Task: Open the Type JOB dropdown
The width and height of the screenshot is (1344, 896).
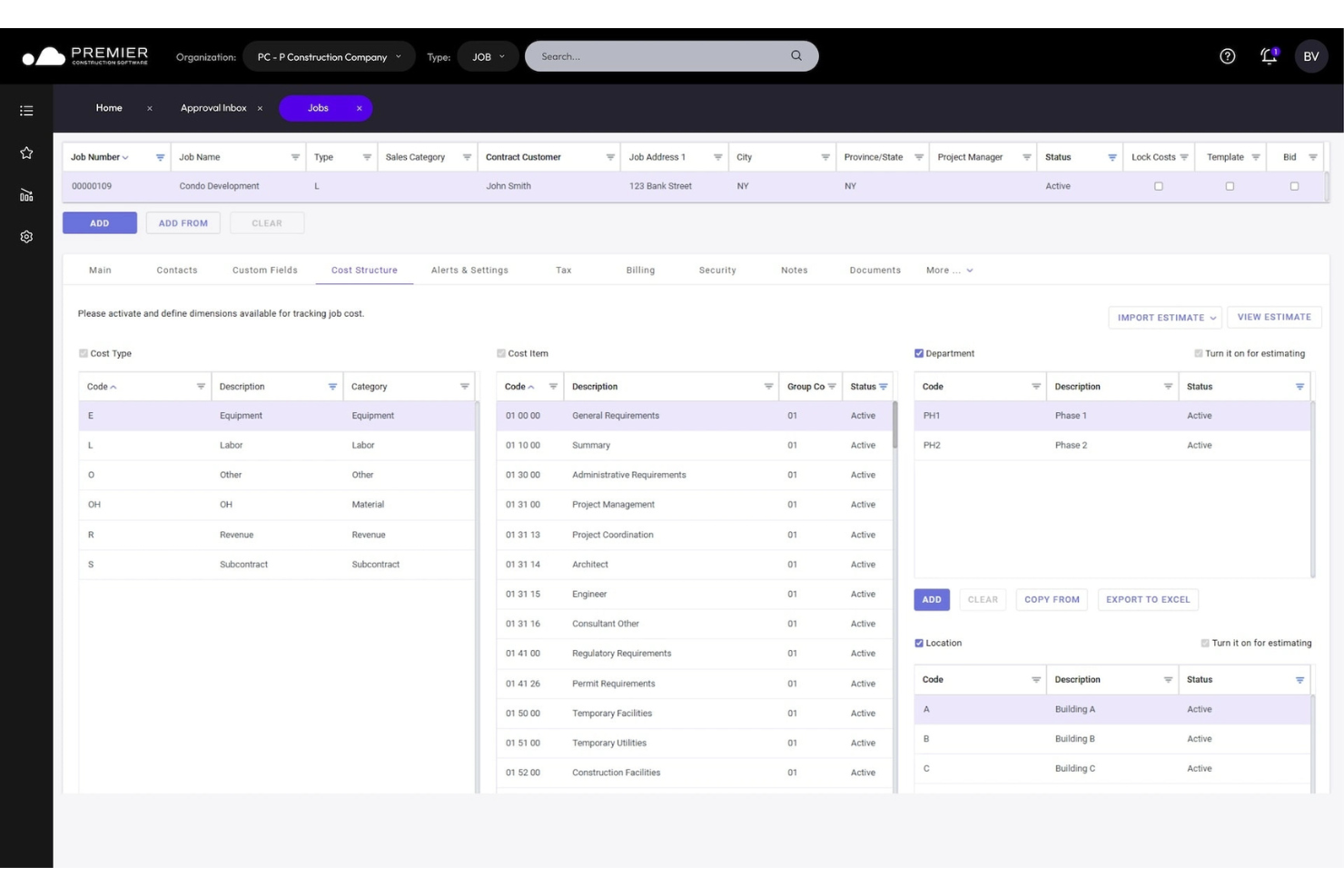Action: coord(488,56)
